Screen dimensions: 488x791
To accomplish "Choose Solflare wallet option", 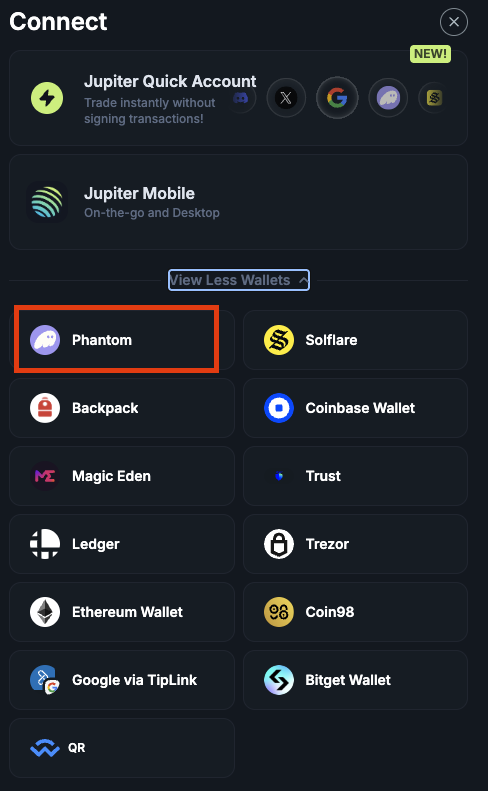I will [355, 340].
